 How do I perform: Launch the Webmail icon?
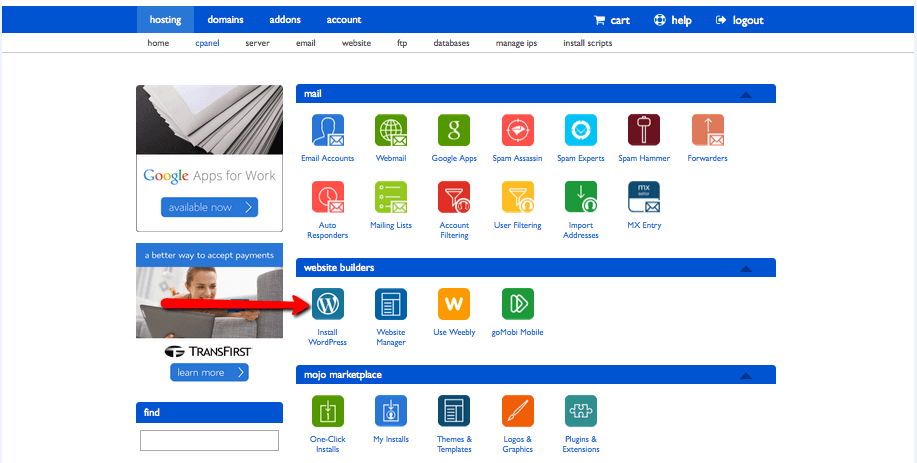391,130
